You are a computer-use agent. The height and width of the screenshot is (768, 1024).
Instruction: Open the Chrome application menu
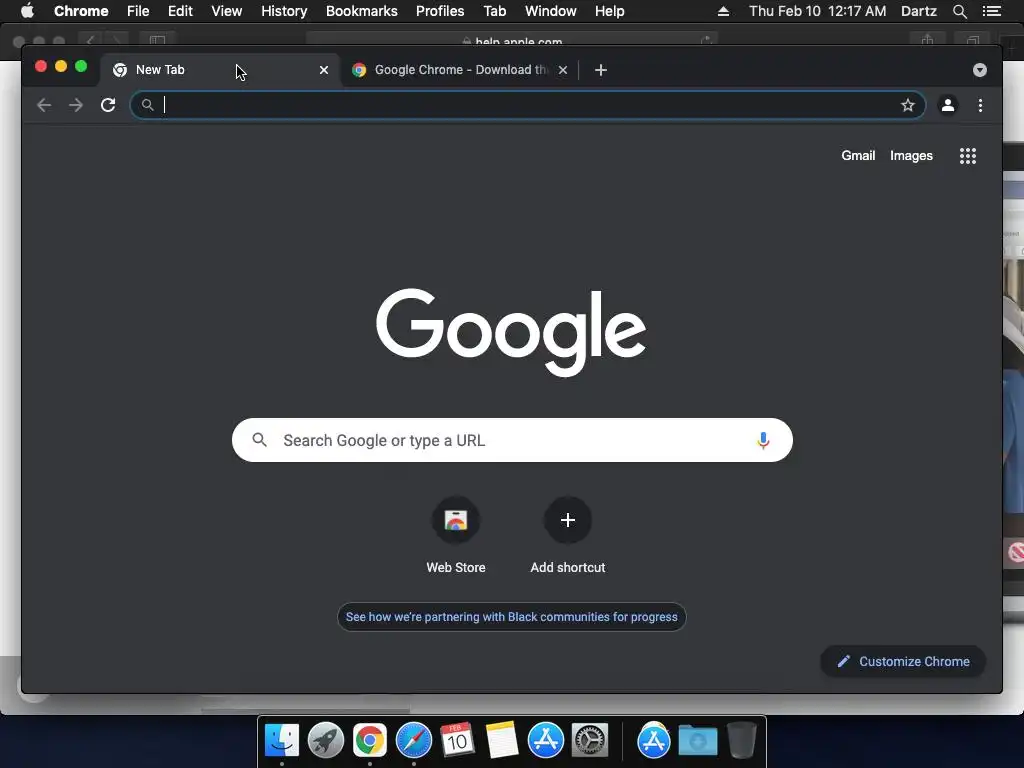tap(81, 11)
